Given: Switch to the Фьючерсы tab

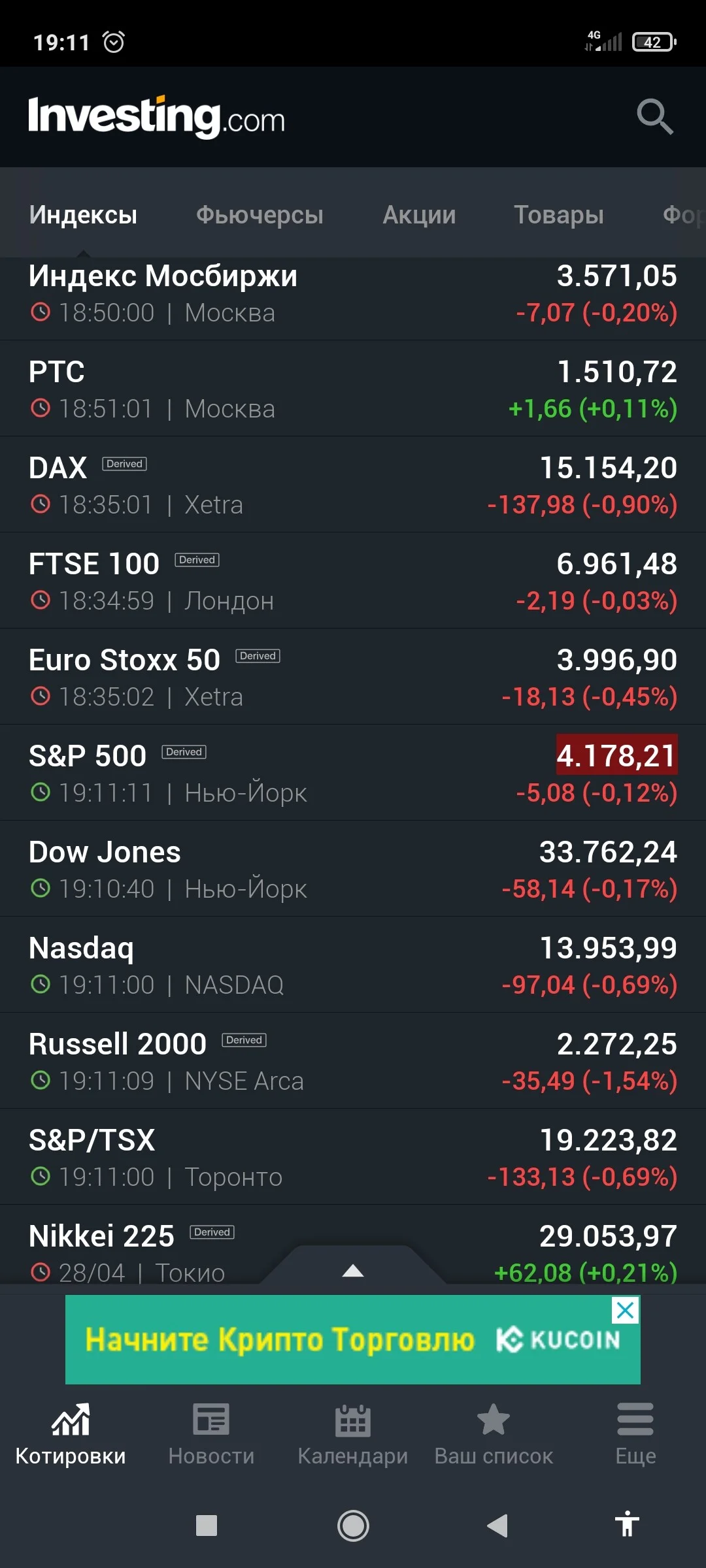Looking at the screenshot, I should pyautogui.click(x=260, y=215).
